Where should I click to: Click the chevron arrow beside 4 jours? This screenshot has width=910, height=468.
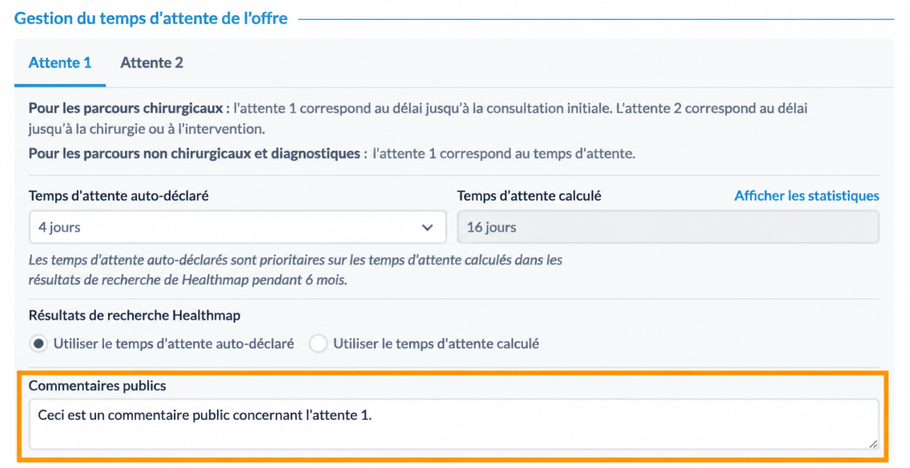(x=427, y=228)
